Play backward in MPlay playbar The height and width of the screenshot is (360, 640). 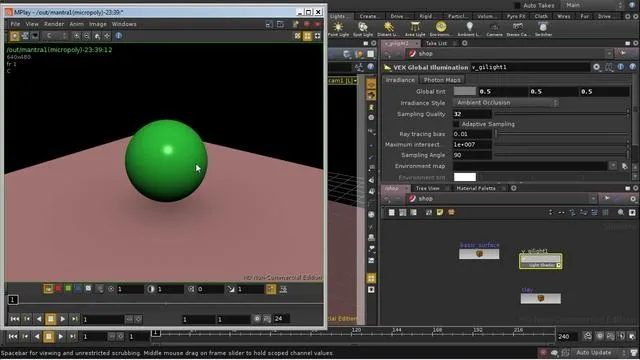coord(39,319)
